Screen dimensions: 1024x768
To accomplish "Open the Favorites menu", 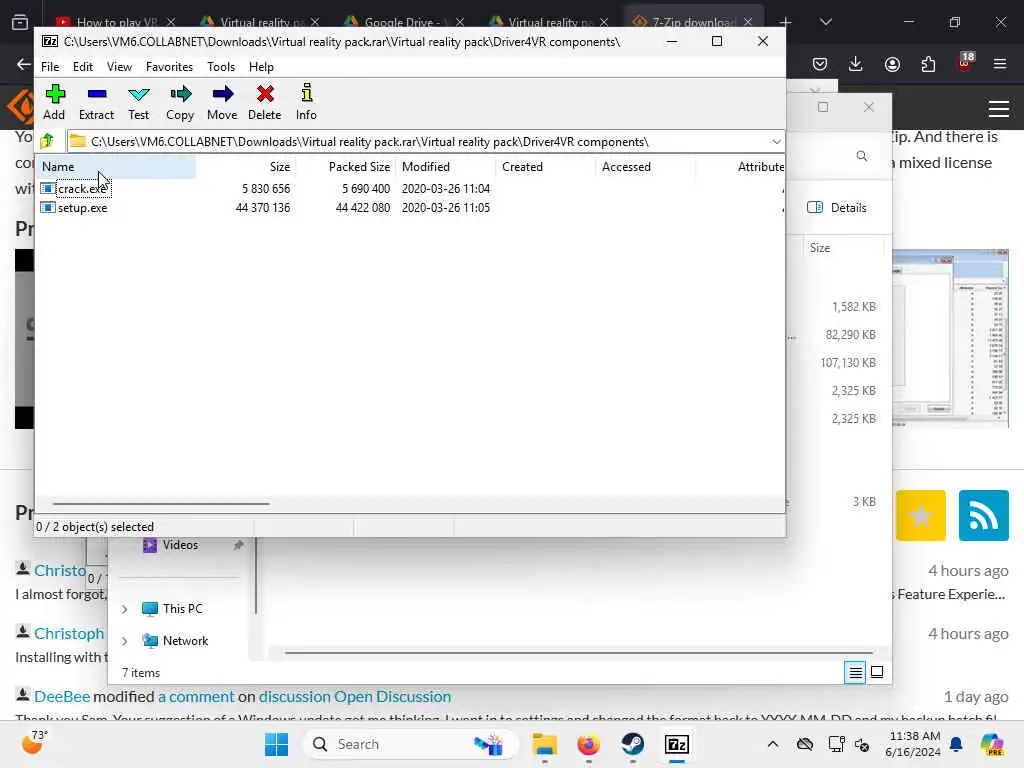I will (x=169, y=67).
